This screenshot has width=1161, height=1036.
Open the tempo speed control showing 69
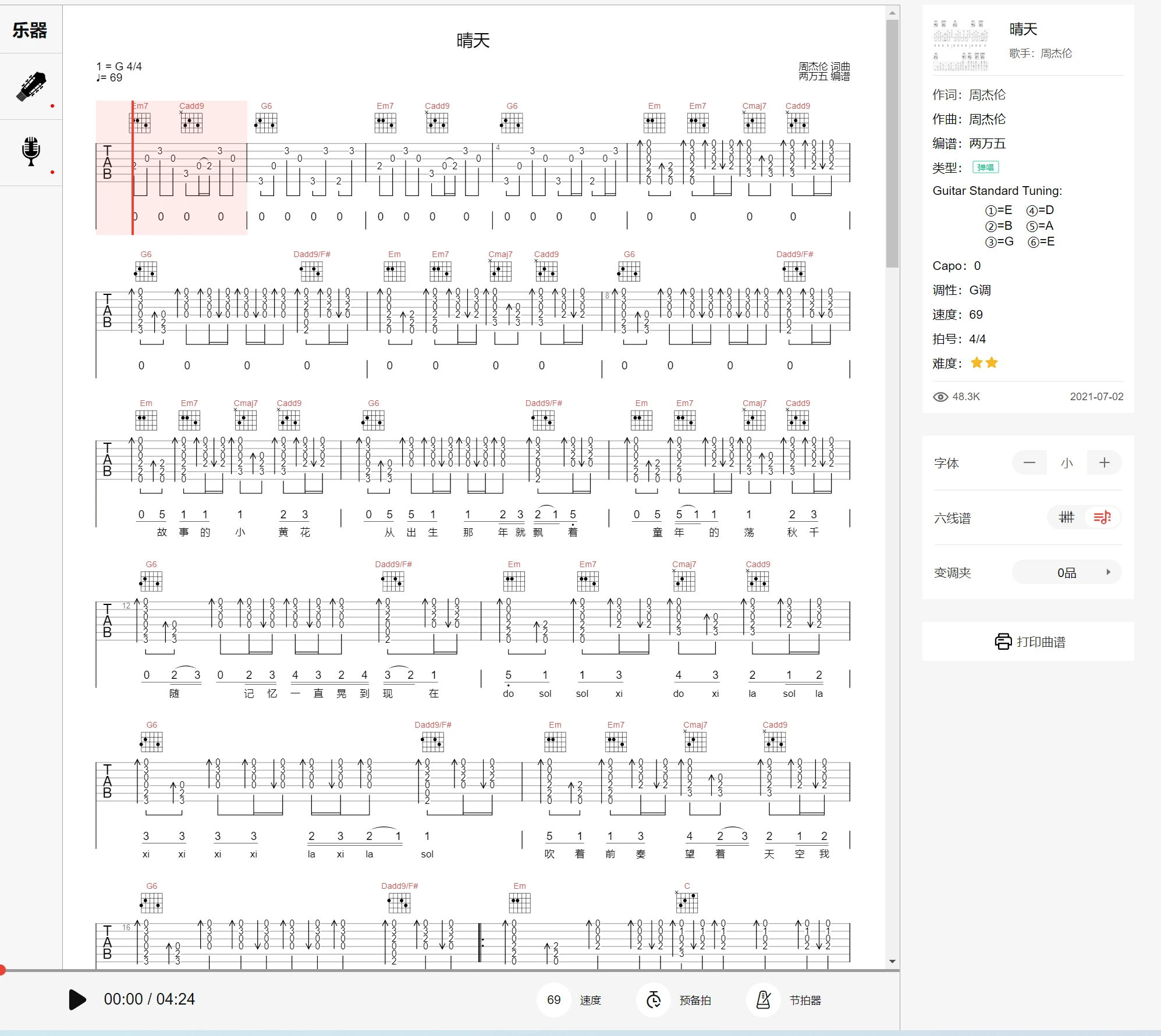click(553, 1000)
